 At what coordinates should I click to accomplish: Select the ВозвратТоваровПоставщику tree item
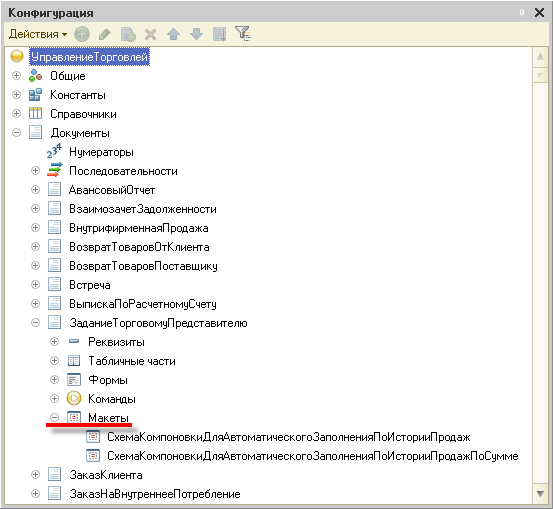(x=143, y=266)
